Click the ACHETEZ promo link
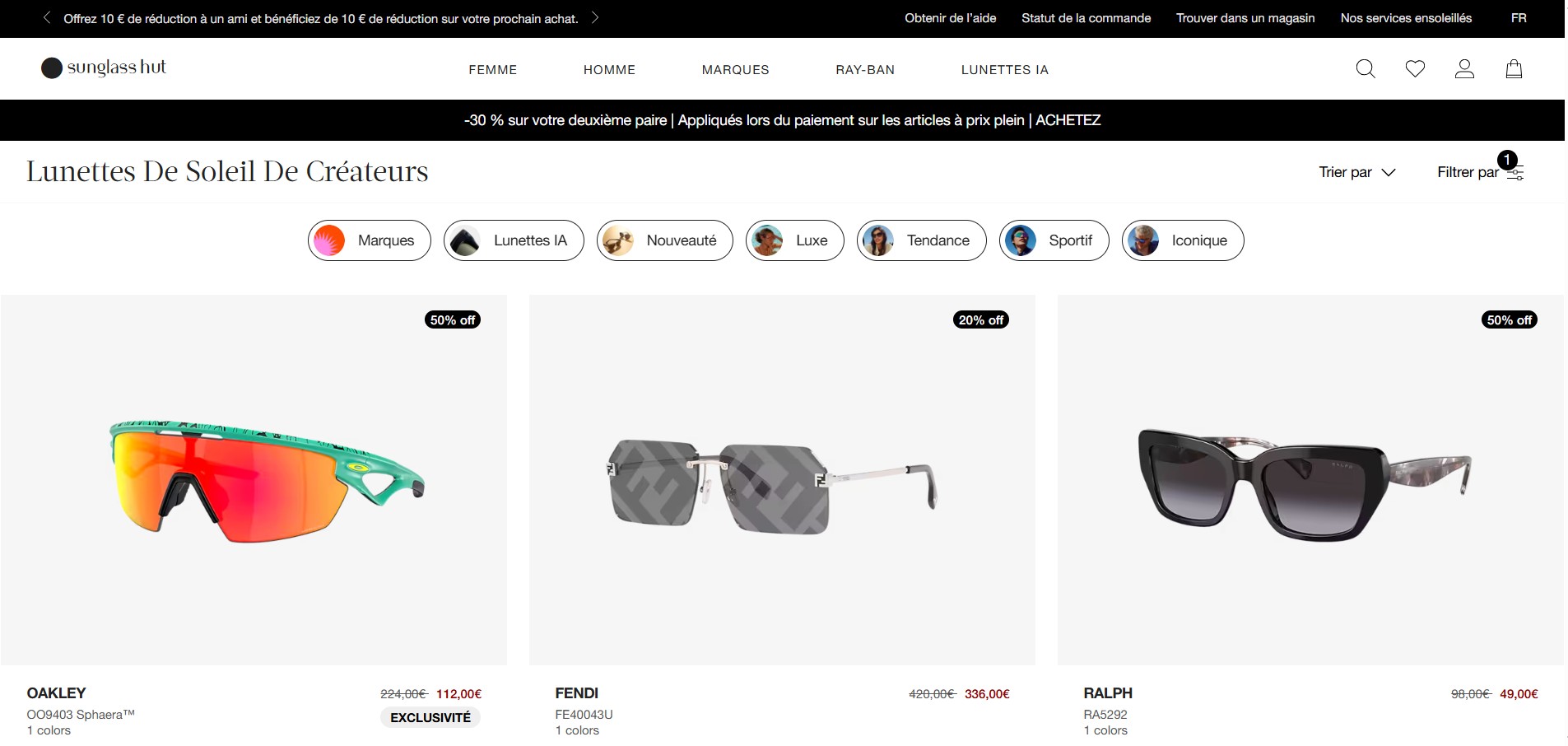Screen dimensions: 1568x746 point(1068,120)
